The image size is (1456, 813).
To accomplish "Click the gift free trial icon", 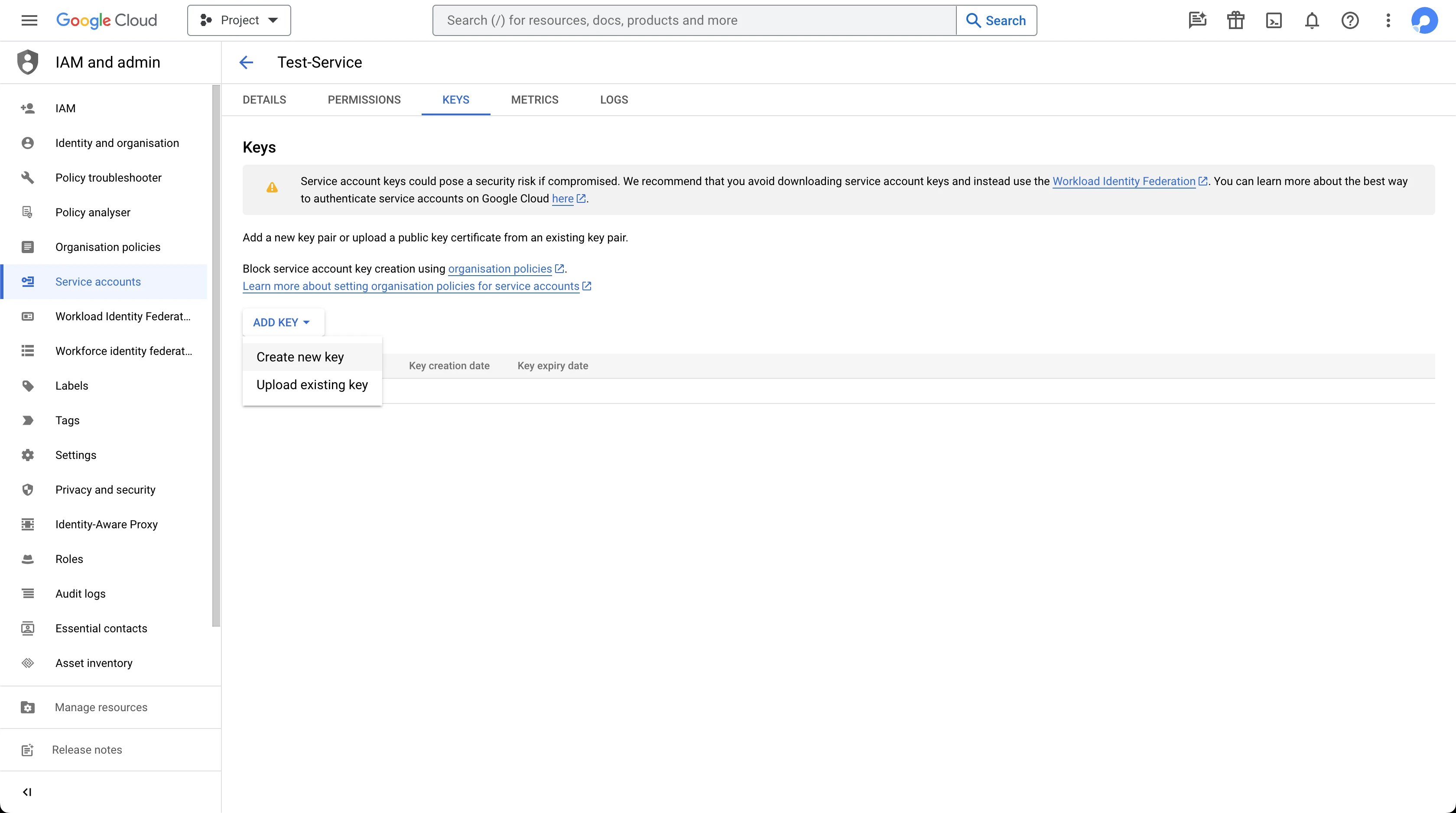I will click(x=1235, y=20).
